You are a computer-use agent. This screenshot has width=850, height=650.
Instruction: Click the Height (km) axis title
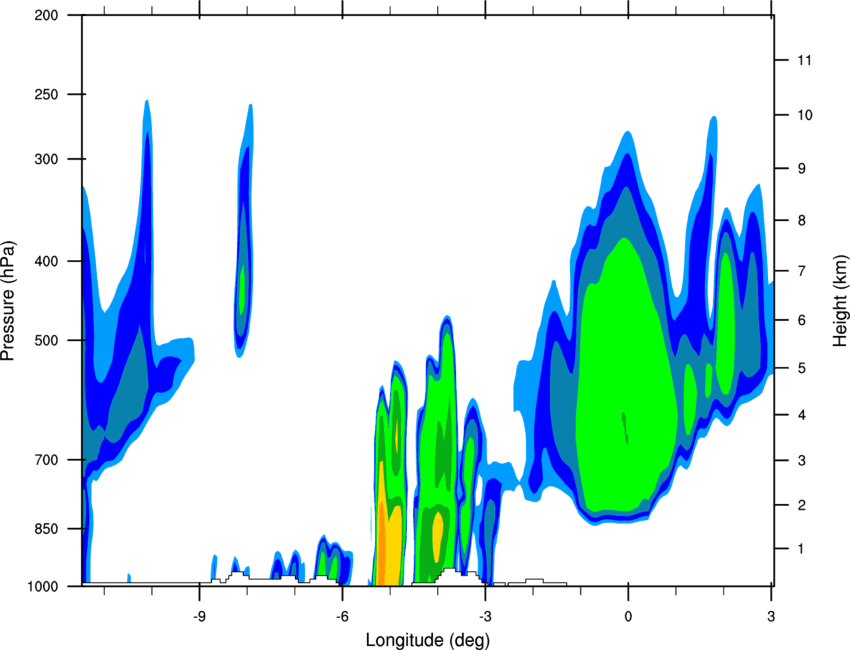click(840, 300)
